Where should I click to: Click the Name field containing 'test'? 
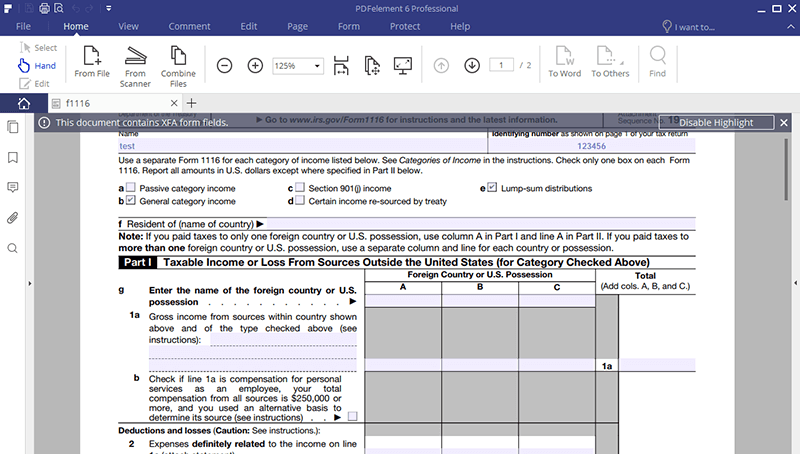(303, 146)
